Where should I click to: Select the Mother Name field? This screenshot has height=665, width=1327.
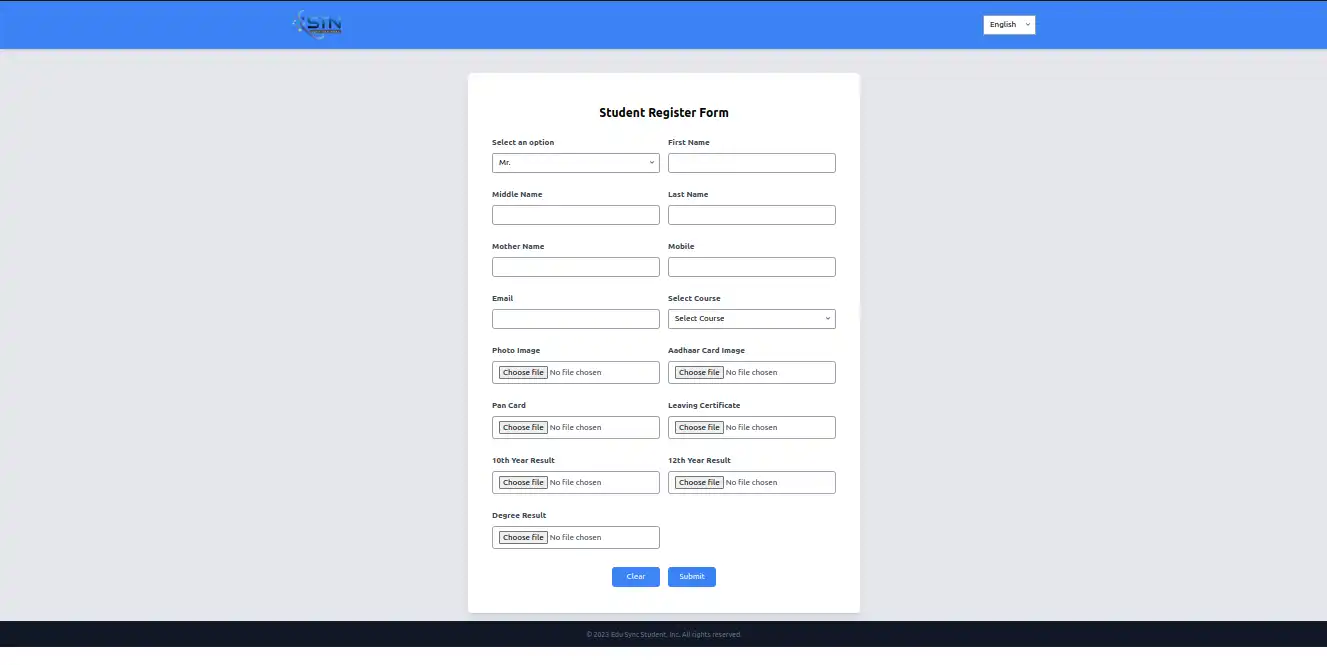[x=575, y=267]
